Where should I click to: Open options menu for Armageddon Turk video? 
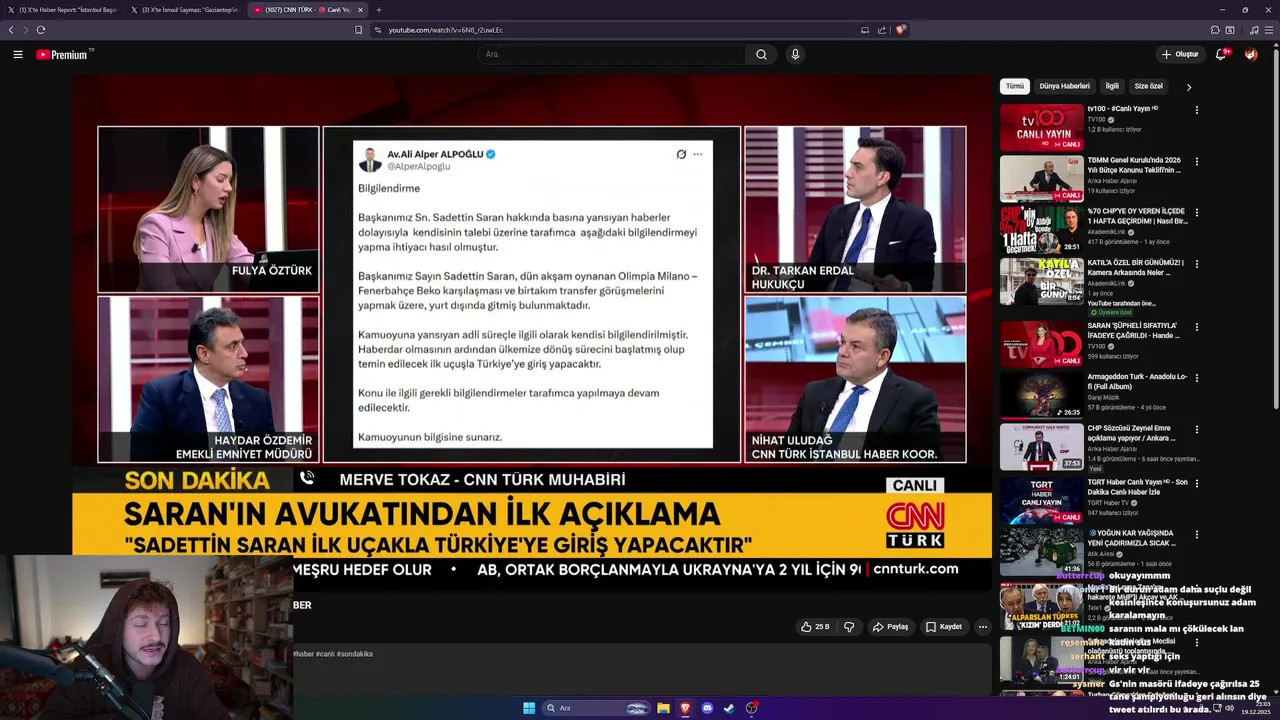click(1196, 378)
